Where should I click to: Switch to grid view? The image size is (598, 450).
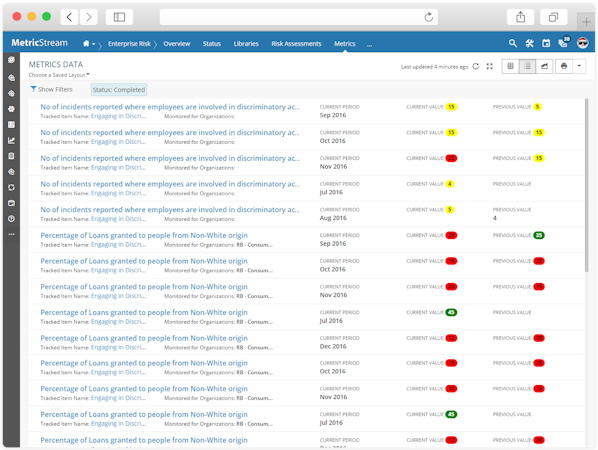(510, 66)
